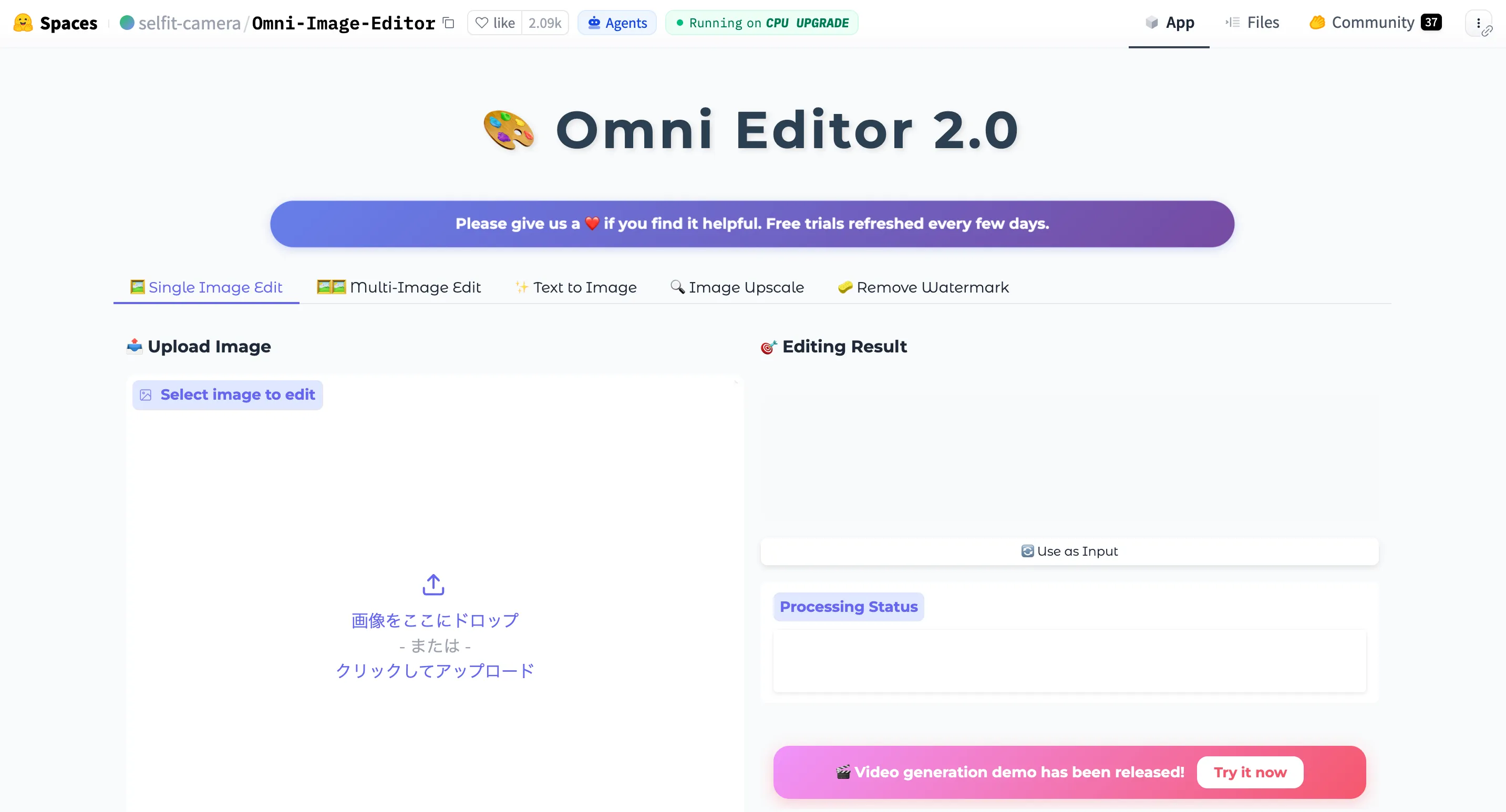This screenshot has width=1506, height=812.
Task: Open the Community tab
Action: click(1375, 23)
